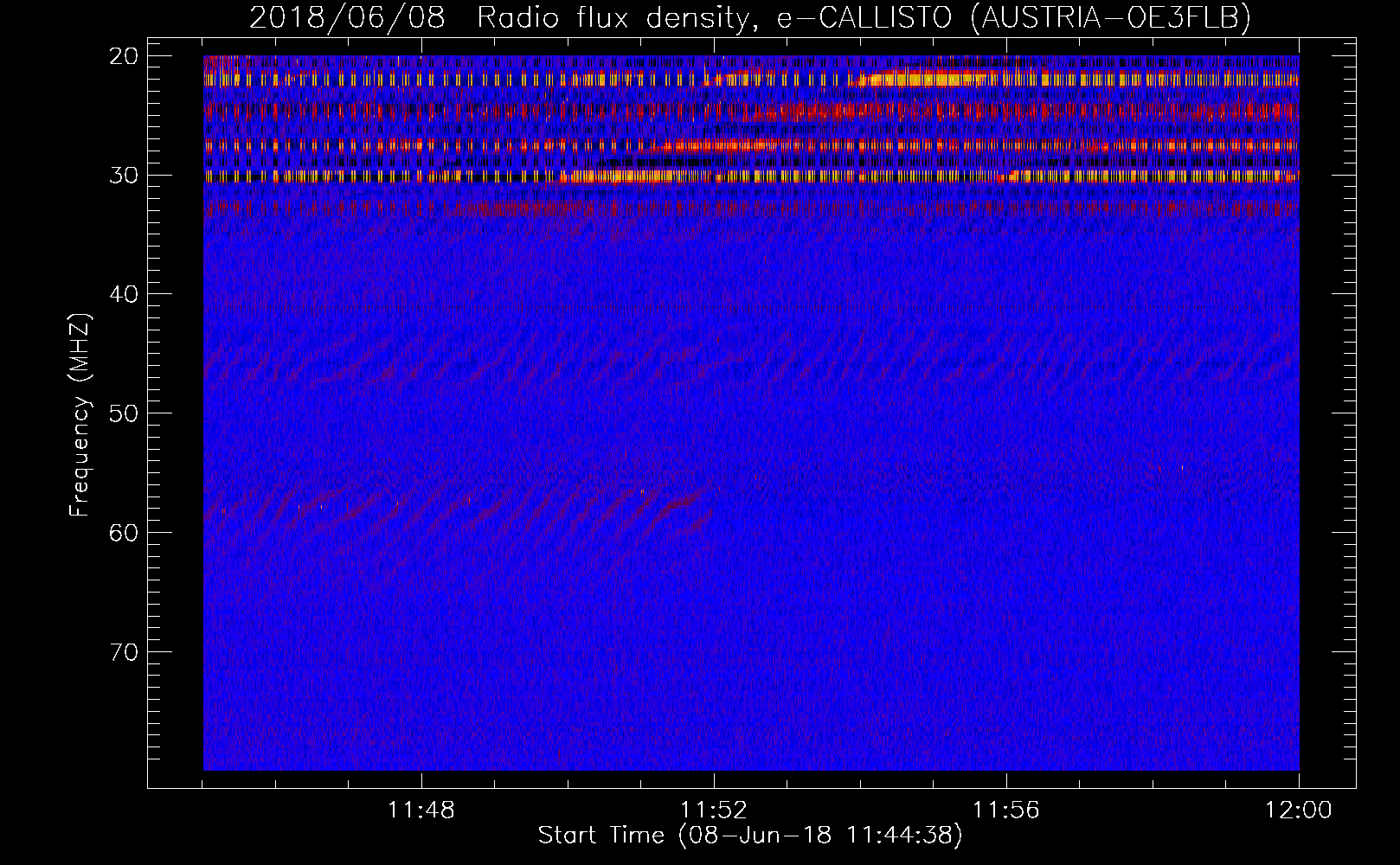The image size is (1400, 865).
Task: Click the 50 frequency tick label
Action: (125, 413)
